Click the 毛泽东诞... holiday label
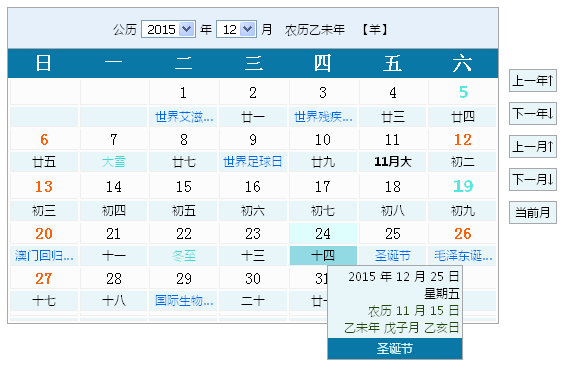 (x=463, y=256)
